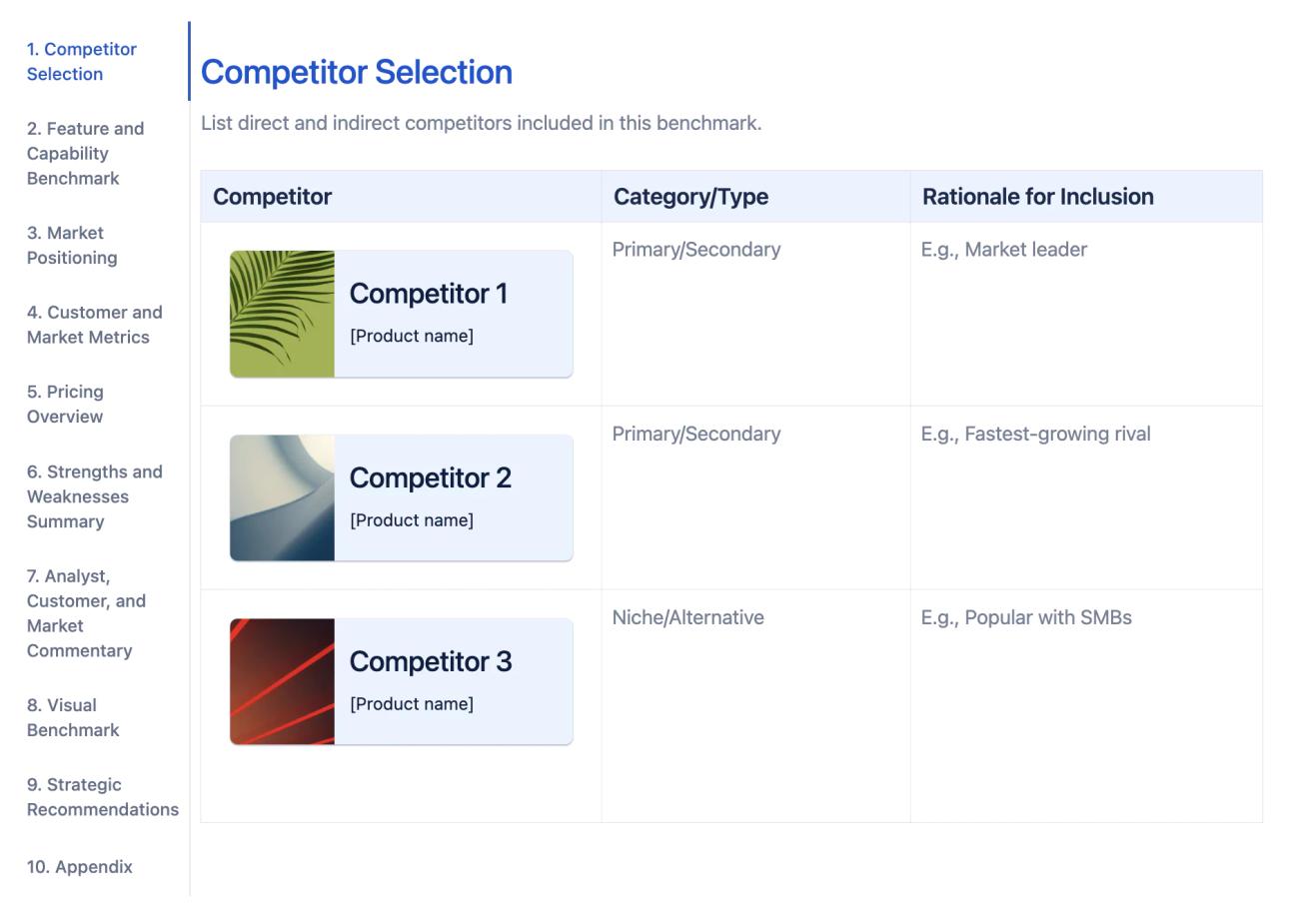
Task: Navigate to "2. Feature and Capability Benchmark"
Action: [80, 153]
